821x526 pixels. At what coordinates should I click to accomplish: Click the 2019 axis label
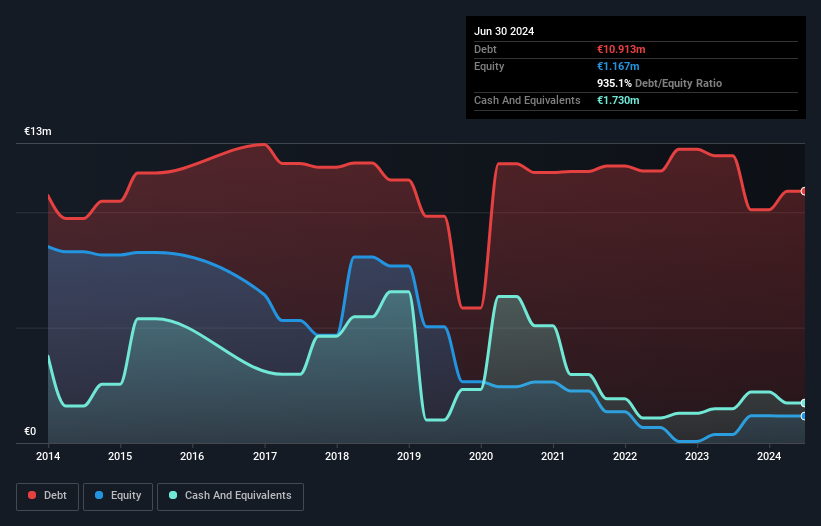pos(409,456)
